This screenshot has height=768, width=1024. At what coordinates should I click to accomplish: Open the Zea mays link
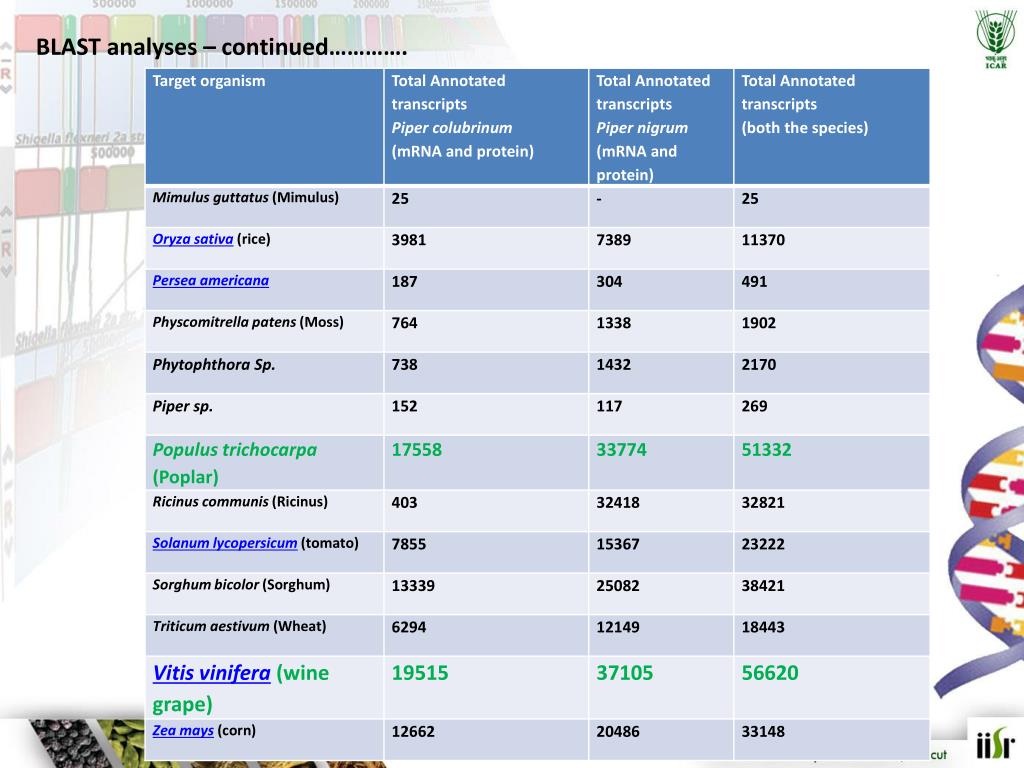pyautogui.click(x=183, y=731)
